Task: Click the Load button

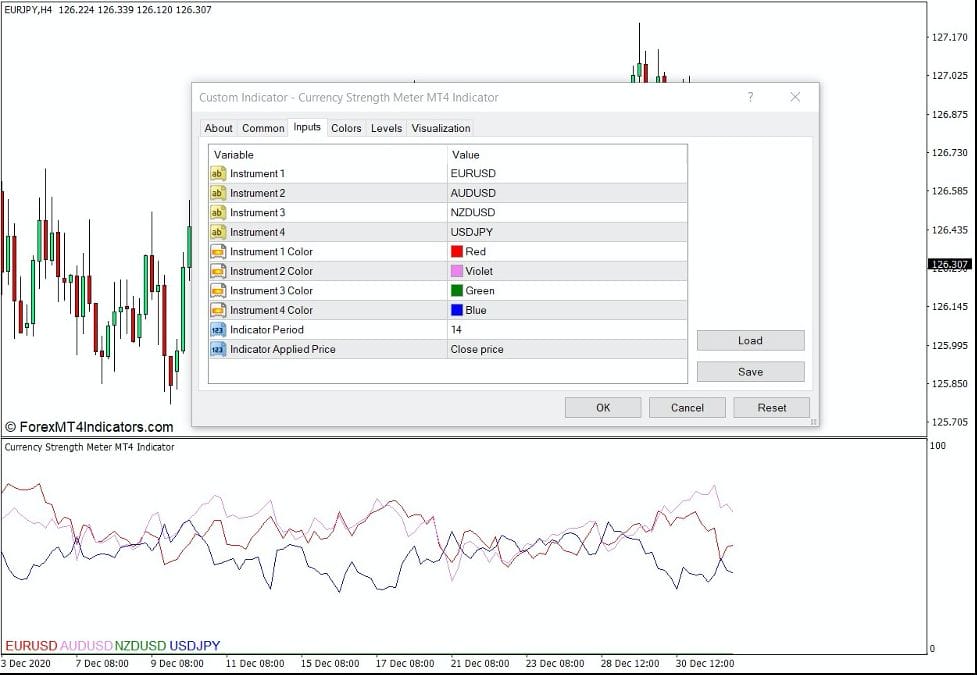Action: [750, 340]
